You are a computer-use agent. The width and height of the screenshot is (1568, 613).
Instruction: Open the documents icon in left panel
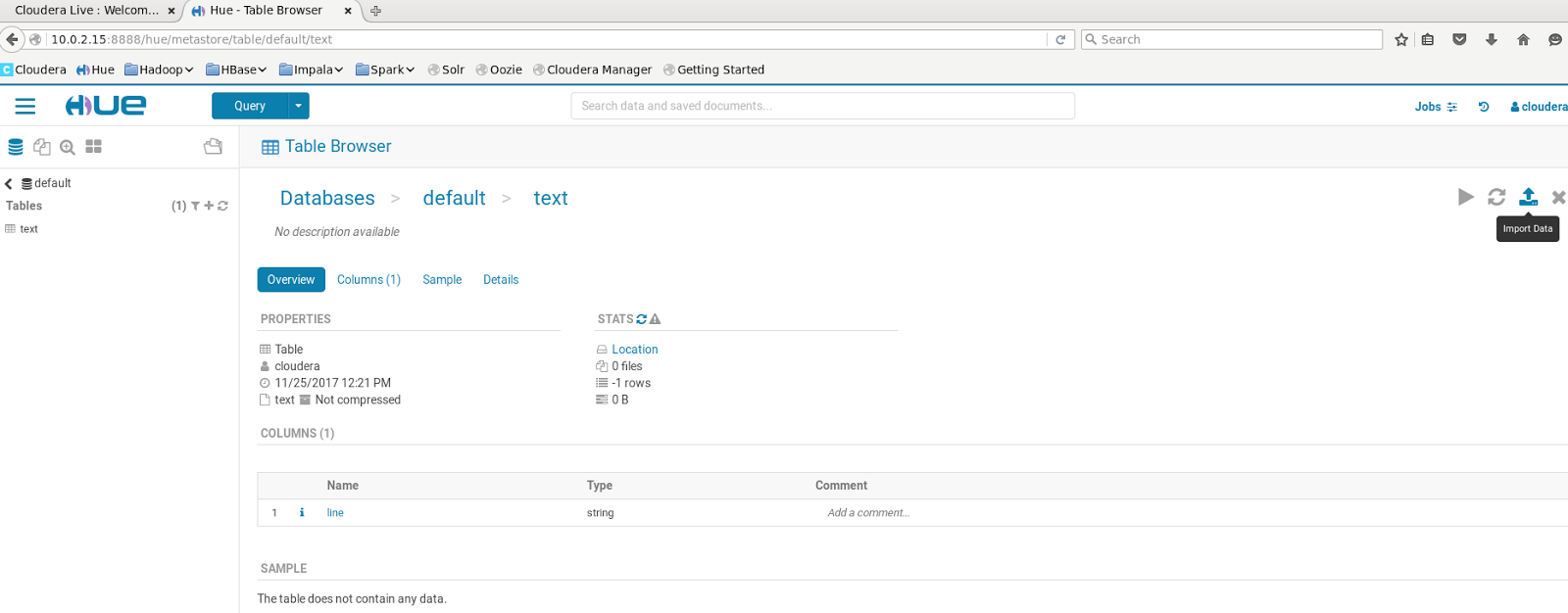(x=41, y=147)
